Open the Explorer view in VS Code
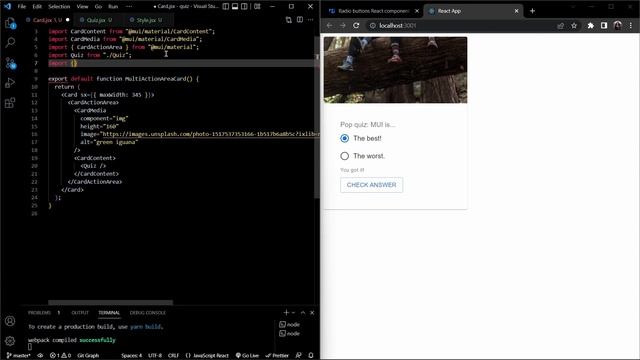Image resolution: width=640 pixels, height=360 pixels. [10, 23]
